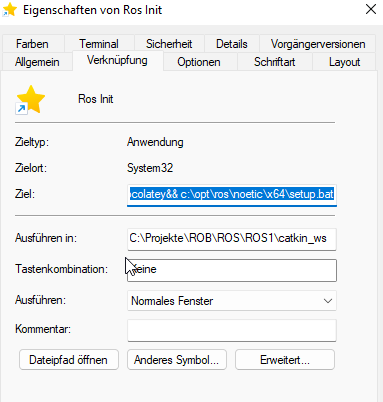The image size is (383, 402).
Task: Select the Schriftart tab
Action: coord(275,62)
